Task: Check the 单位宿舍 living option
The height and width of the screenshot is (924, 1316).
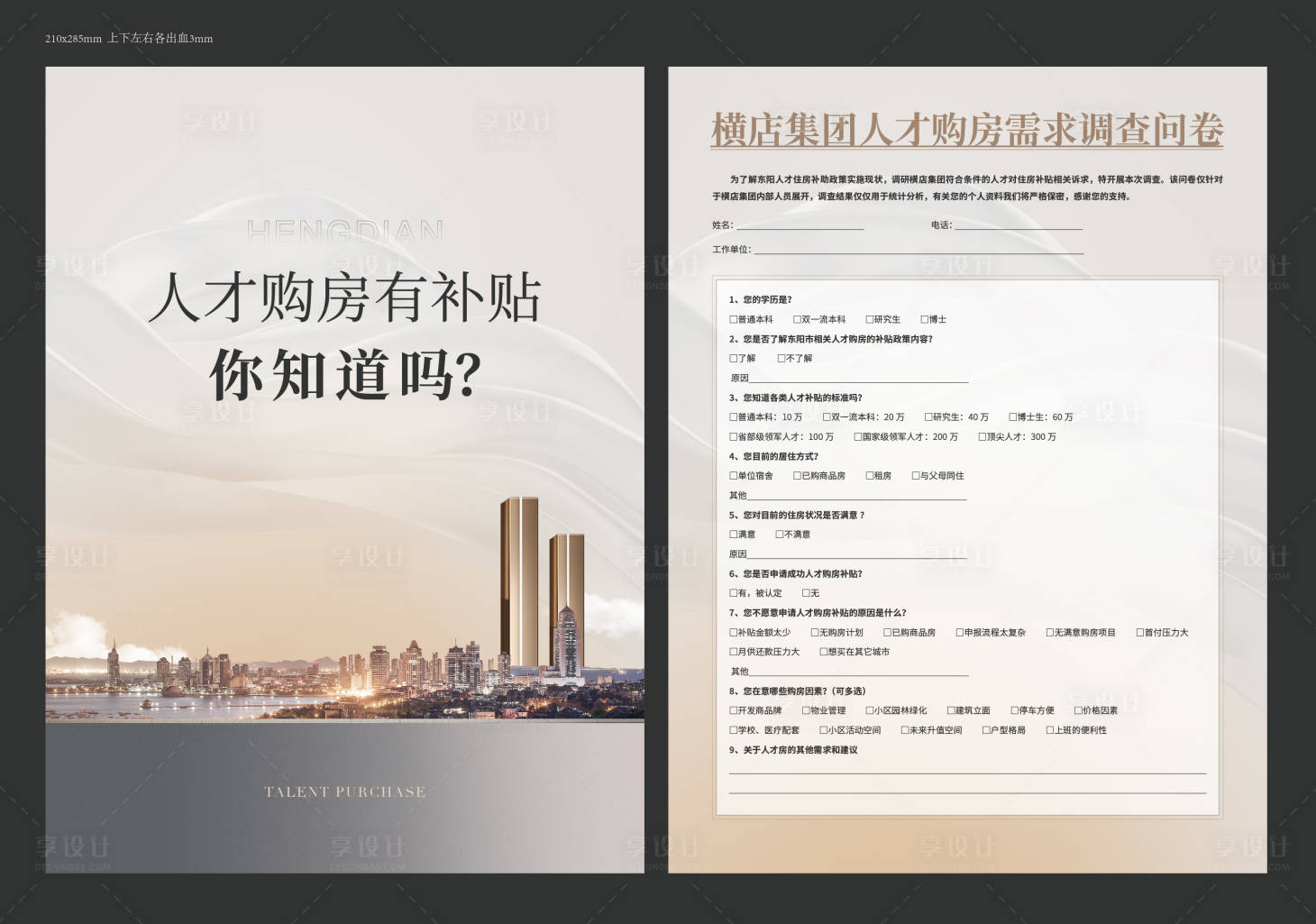Action: pos(734,475)
